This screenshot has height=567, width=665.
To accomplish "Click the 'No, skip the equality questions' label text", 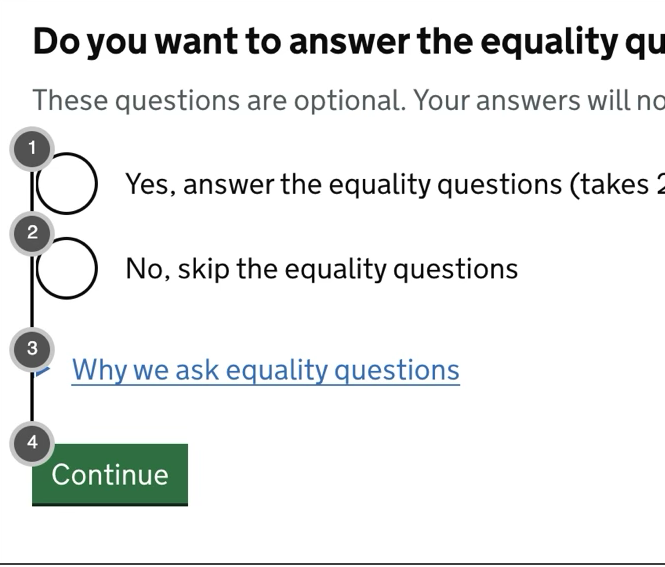I will coord(321,269).
